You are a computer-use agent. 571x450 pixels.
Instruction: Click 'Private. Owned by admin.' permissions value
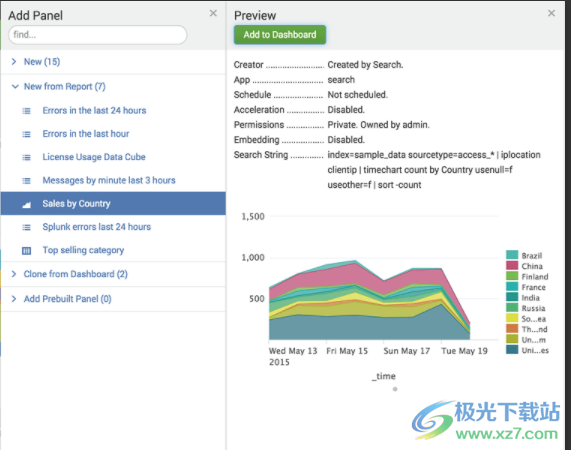(379, 125)
